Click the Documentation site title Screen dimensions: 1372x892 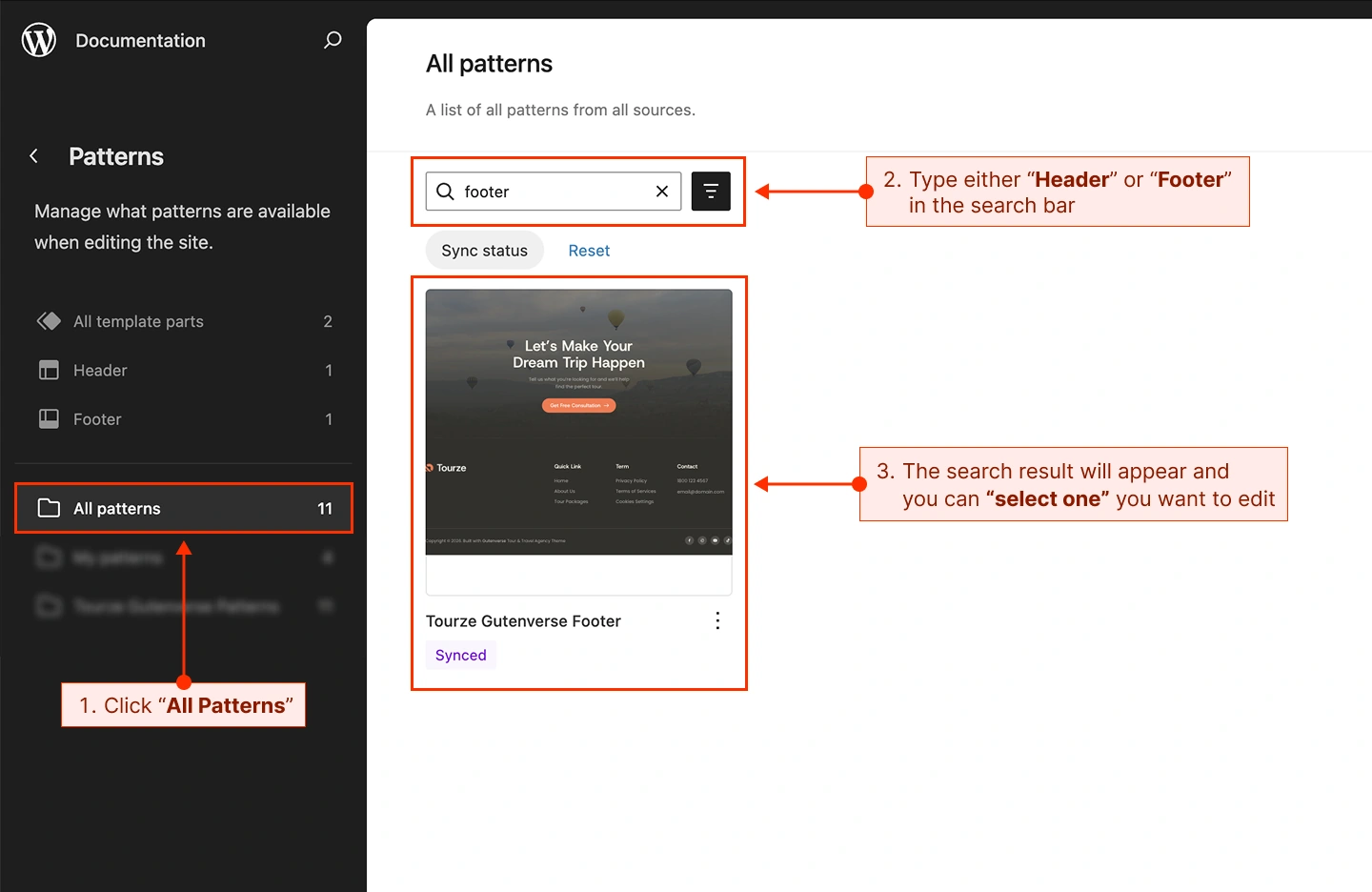tap(140, 41)
